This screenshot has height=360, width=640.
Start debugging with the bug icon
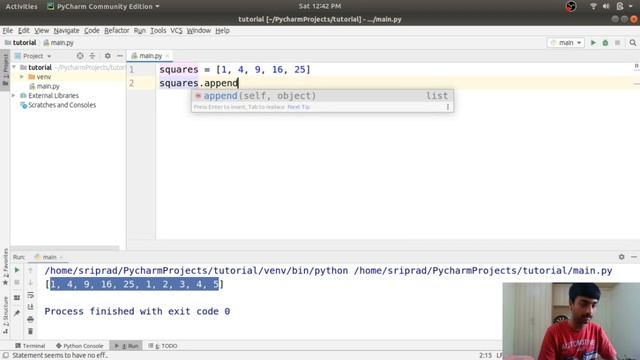coord(605,42)
